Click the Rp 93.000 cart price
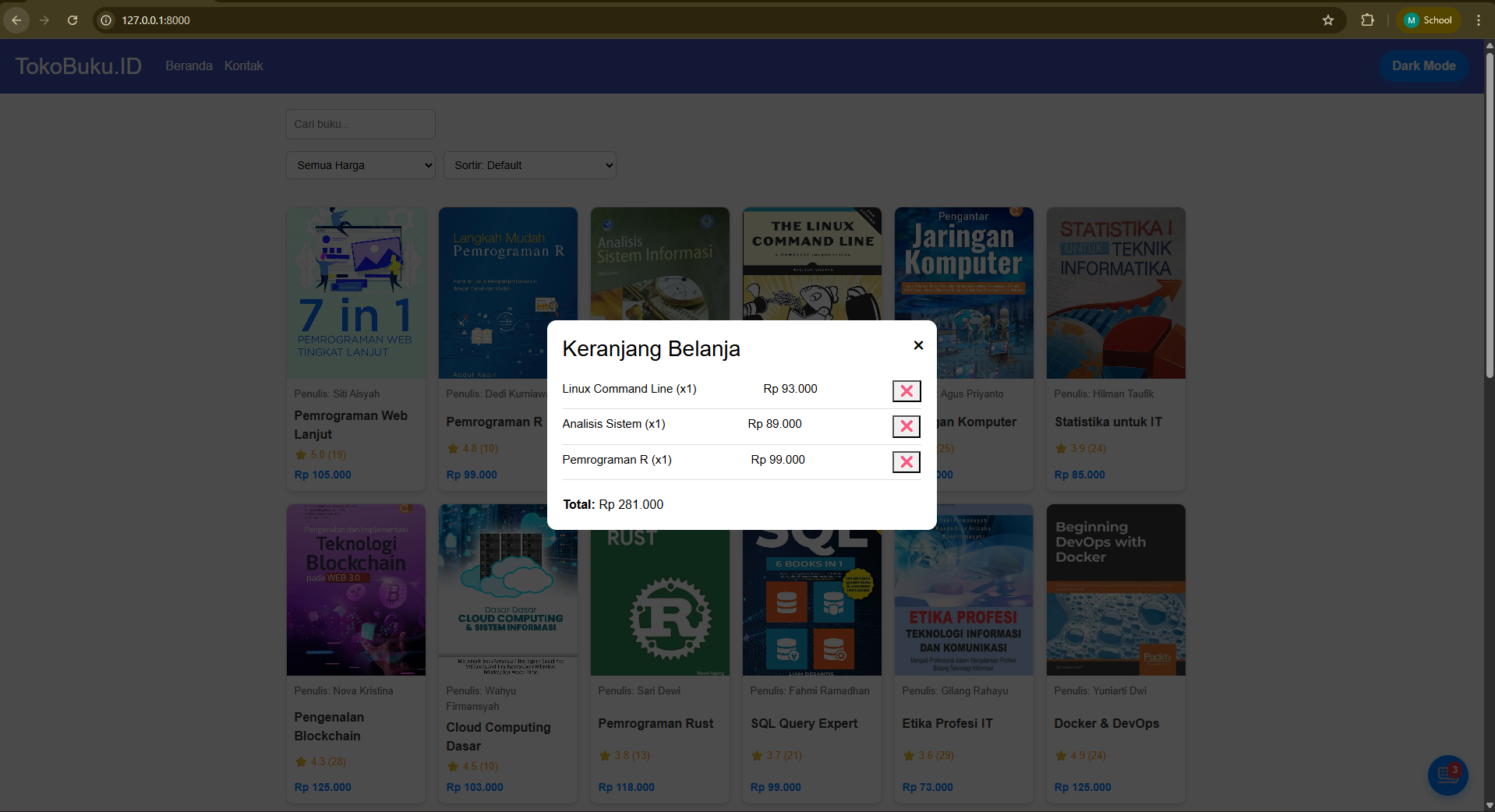This screenshot has height=812, width=1495. pyautogui.click(x=790, y=389)
